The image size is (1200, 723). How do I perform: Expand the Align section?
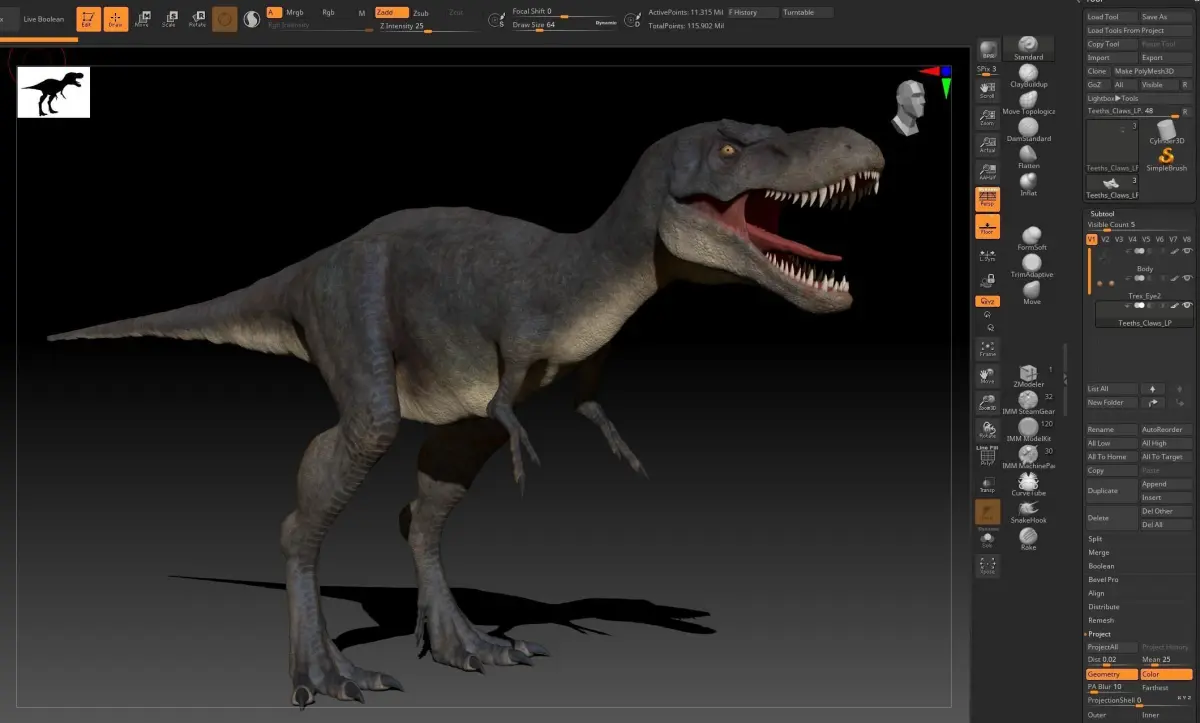point(1096,593)
